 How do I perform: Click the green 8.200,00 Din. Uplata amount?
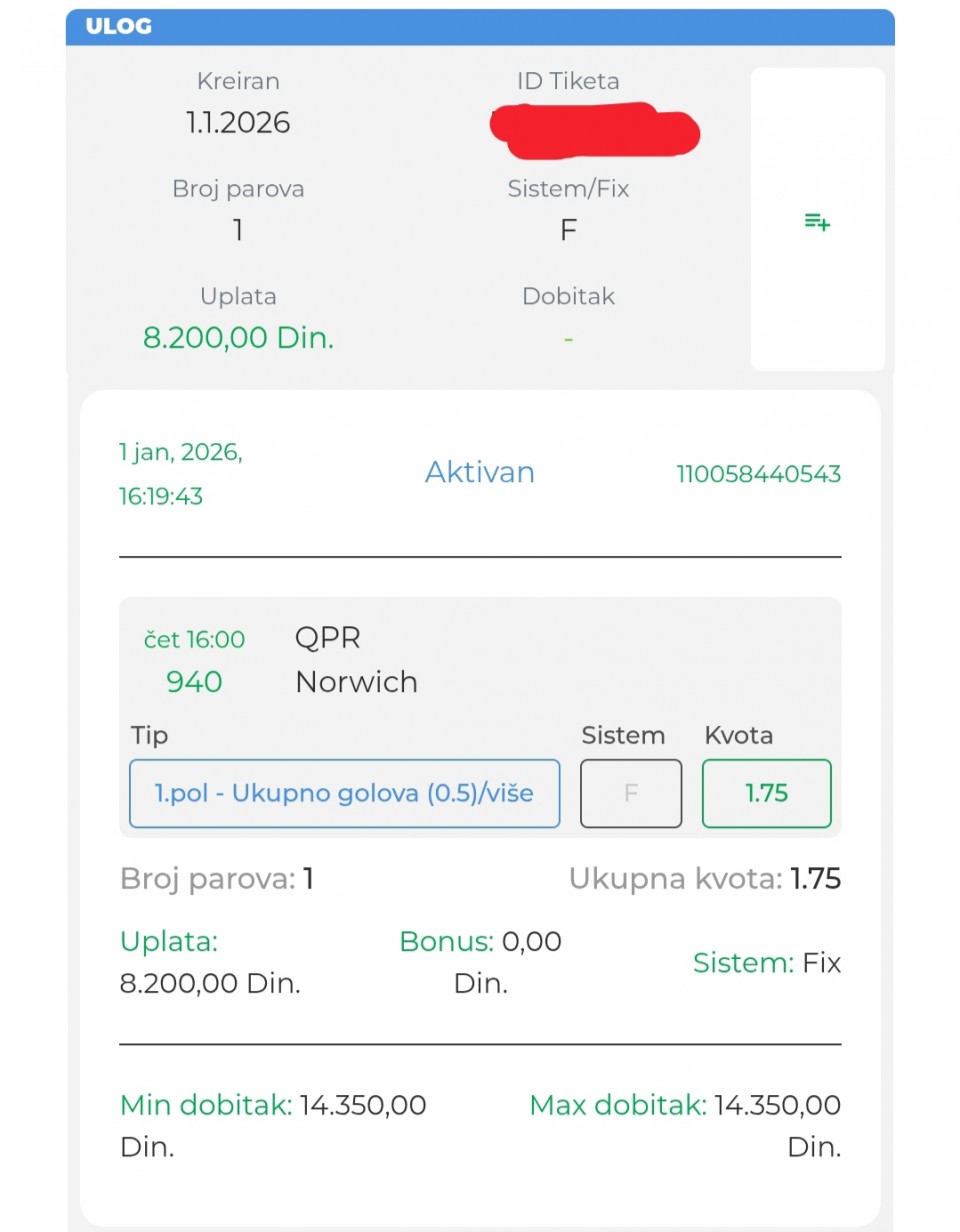coord(238,338)
